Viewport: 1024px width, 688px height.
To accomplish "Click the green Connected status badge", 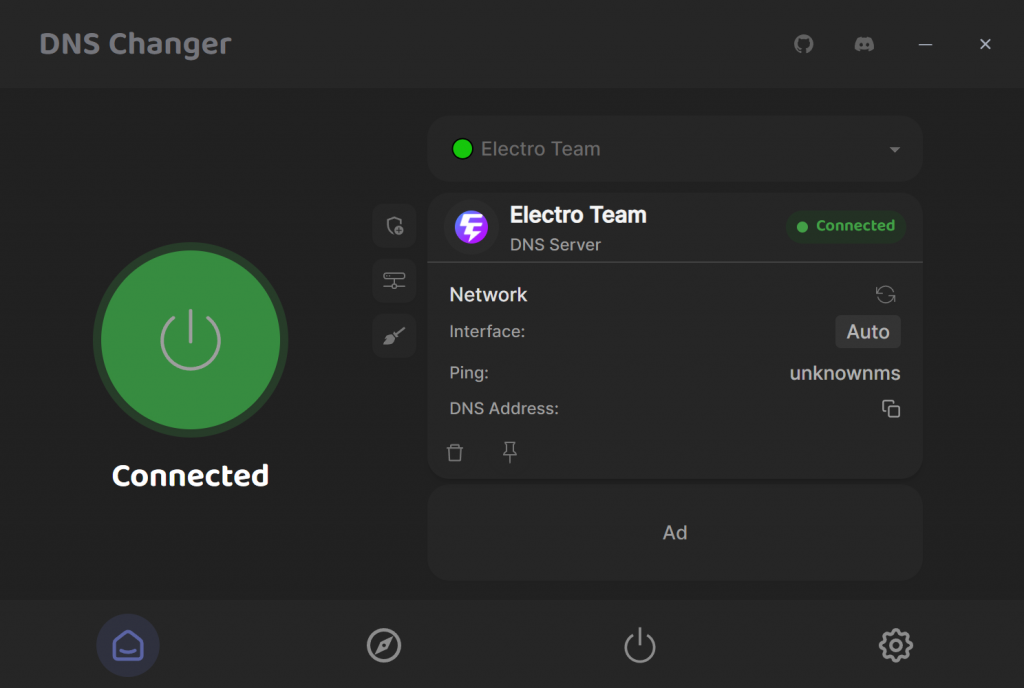I will click(x=846, y=226).
